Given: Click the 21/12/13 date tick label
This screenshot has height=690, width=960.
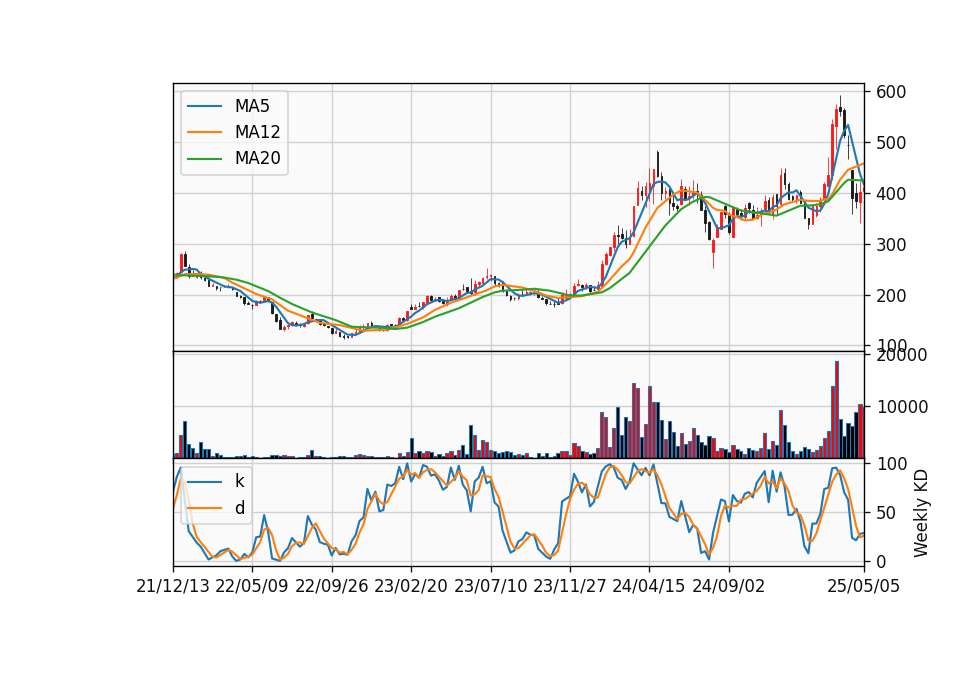Looking at the screenshot, I should click(x=173, y=586).
